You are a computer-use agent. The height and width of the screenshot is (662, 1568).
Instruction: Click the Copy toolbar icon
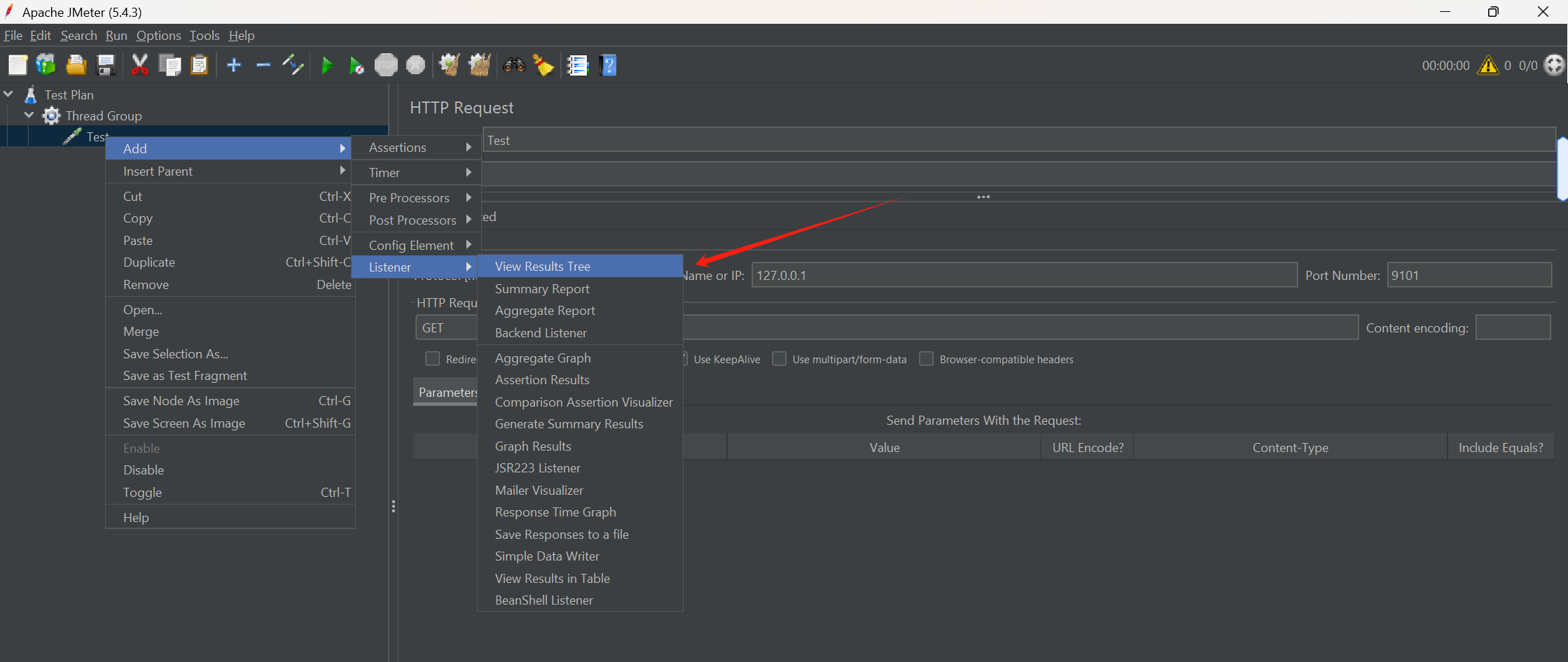(x=169, y=65)
